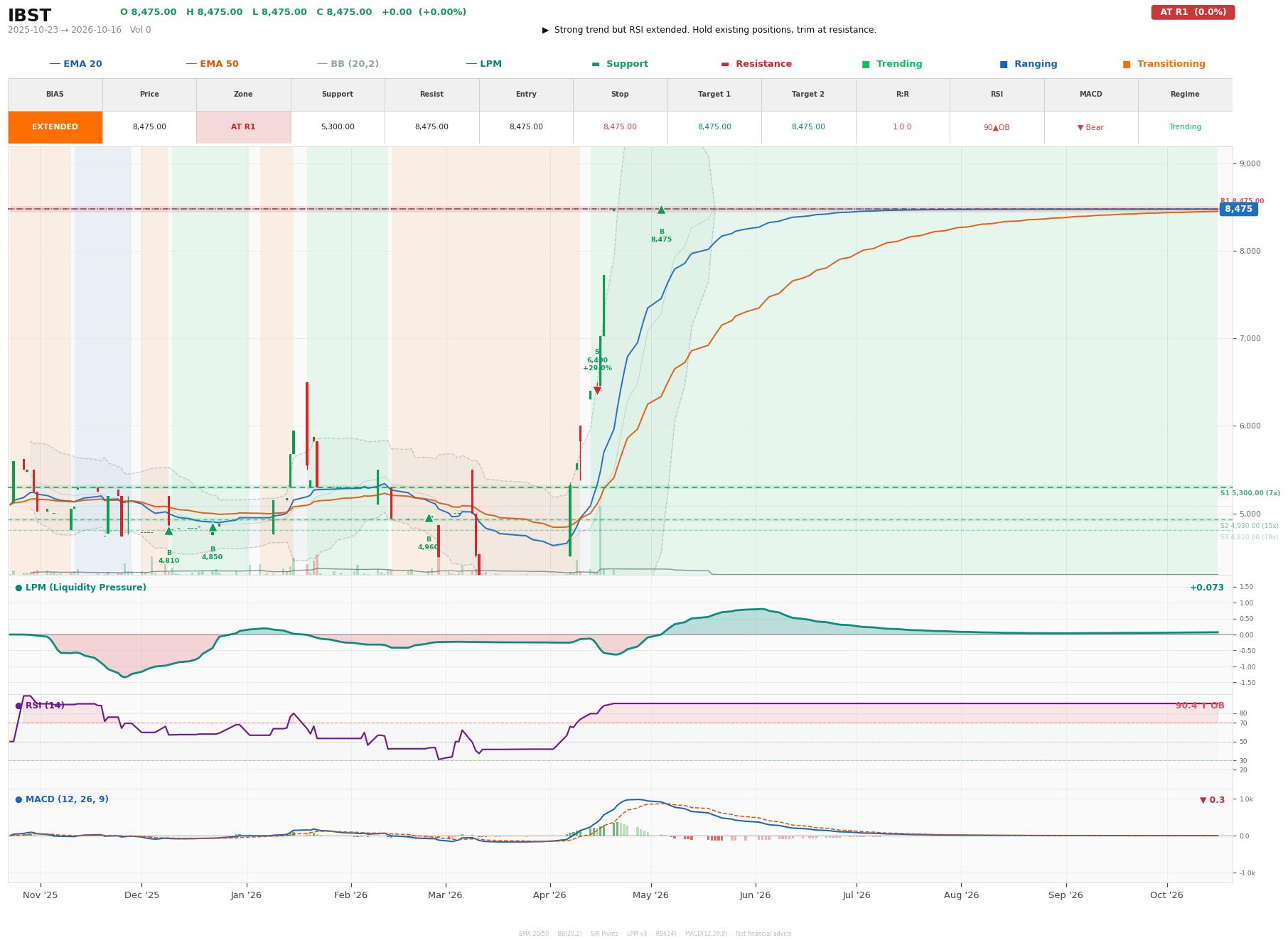Click the 9,000 price axis label
This screenshot has height=945, width=1288.
pos(1250,163)
